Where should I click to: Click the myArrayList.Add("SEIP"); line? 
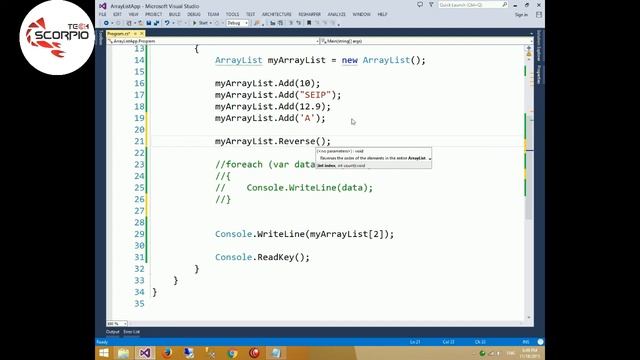278,95
